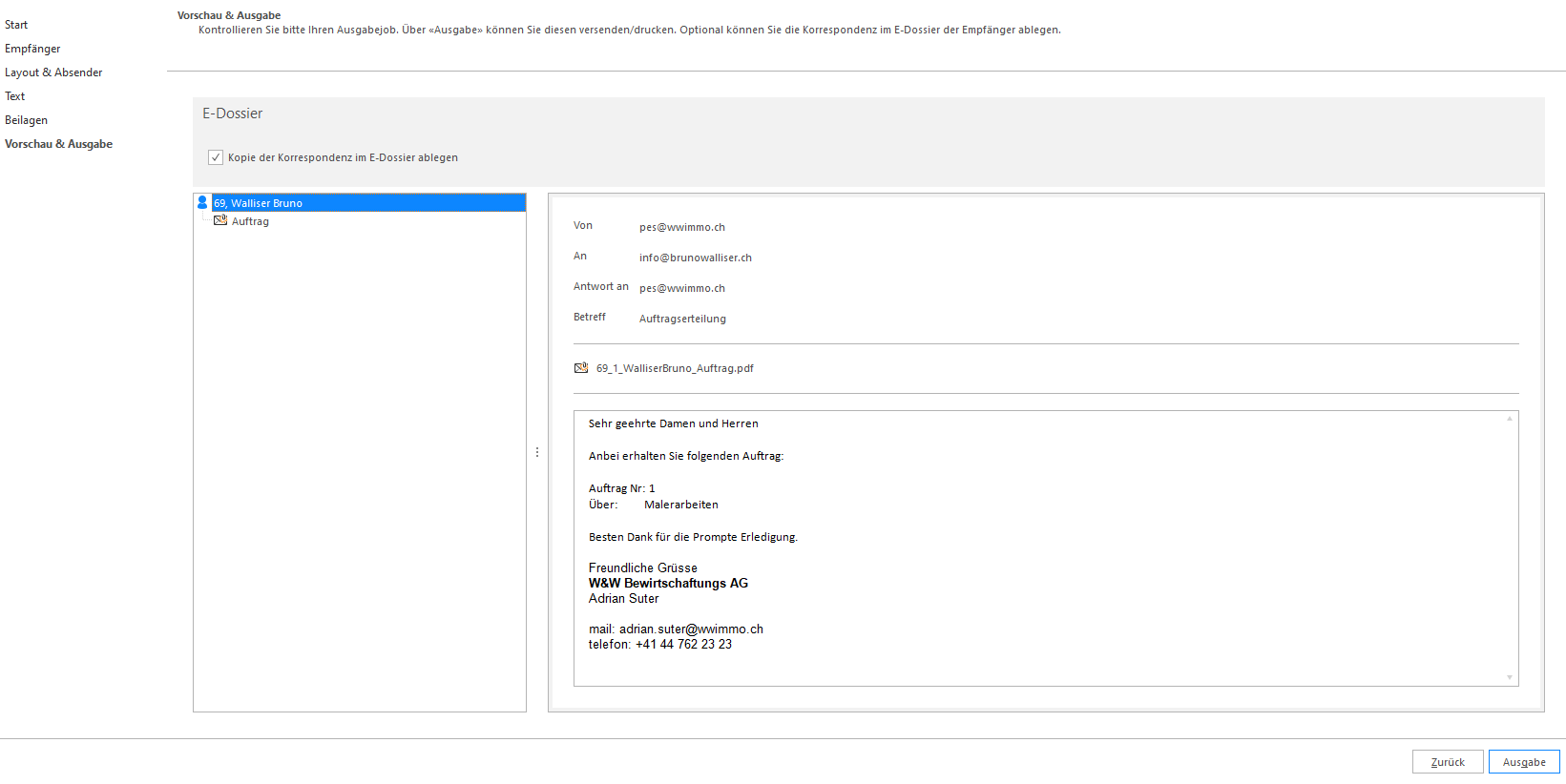The height and width of the screenshot is (784, 1566).
Task: Click the E-Dossier section heading
Action: click(232, 113)
